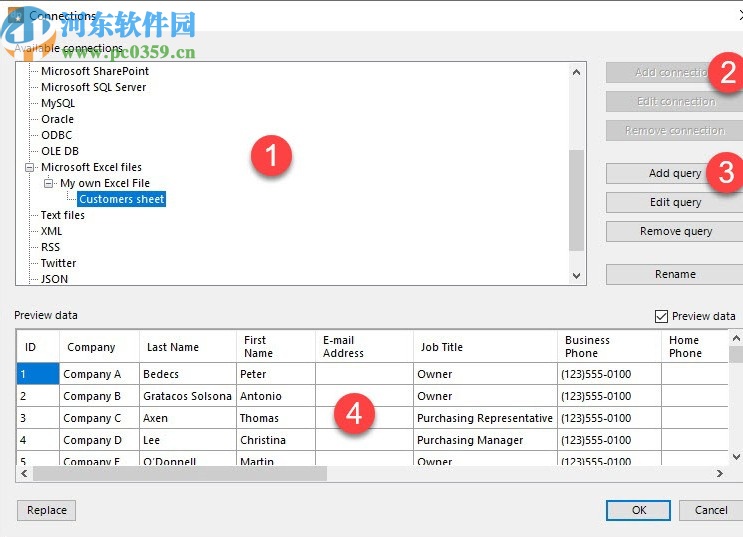Click Replace button
This screenshot has width=743, height=537.
46,510
